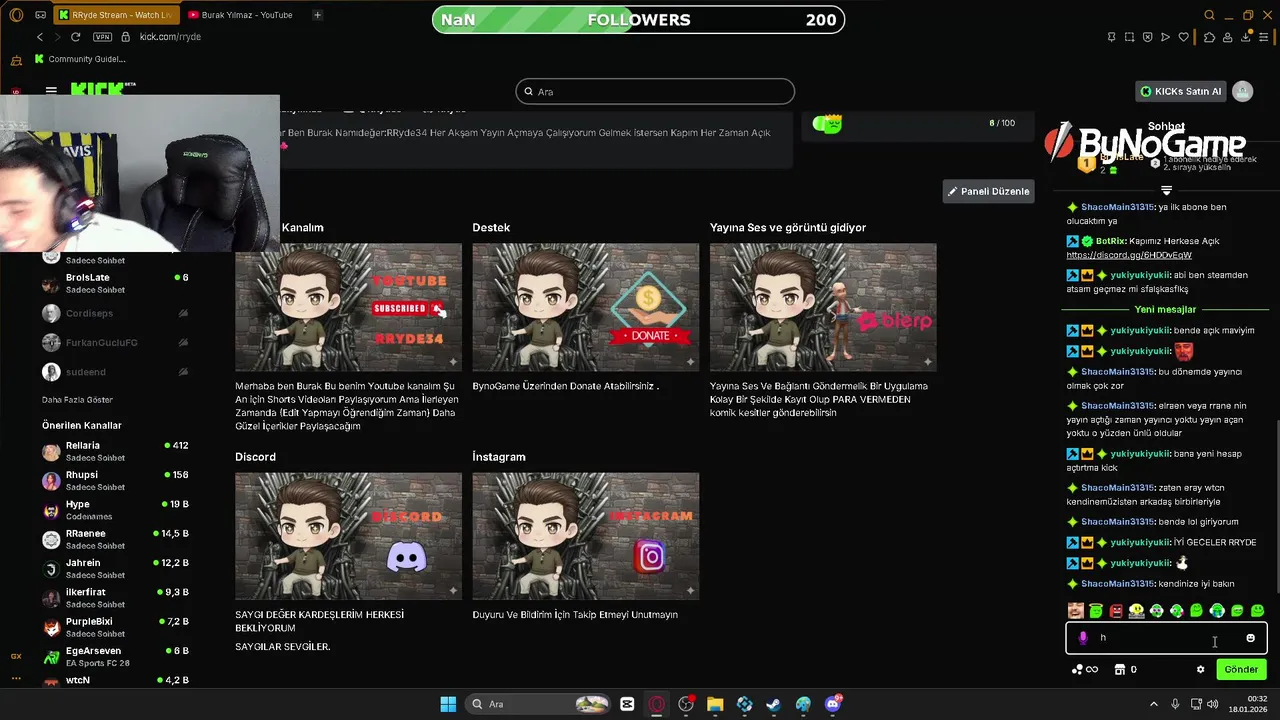Open the YouTube channel panel thumbnail
The width and height of the screenshot is (1280, 720).
[348, 307]
